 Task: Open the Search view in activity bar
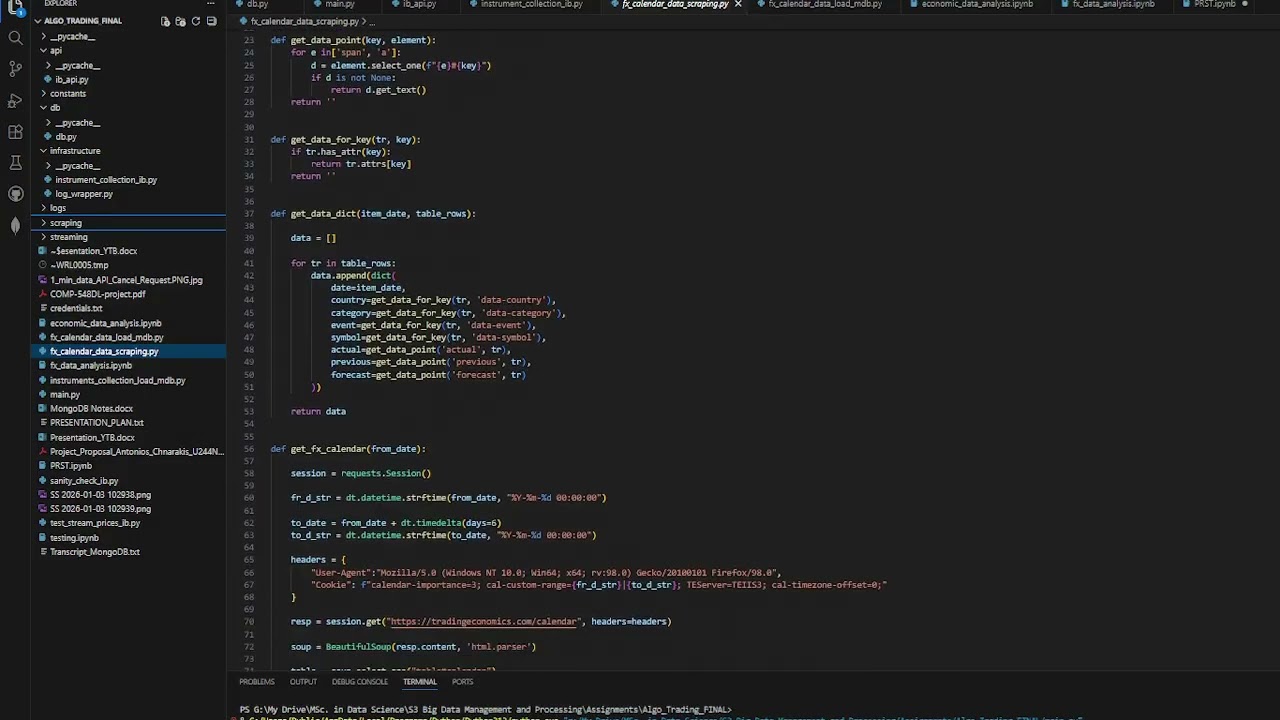[x=15, y=38]
